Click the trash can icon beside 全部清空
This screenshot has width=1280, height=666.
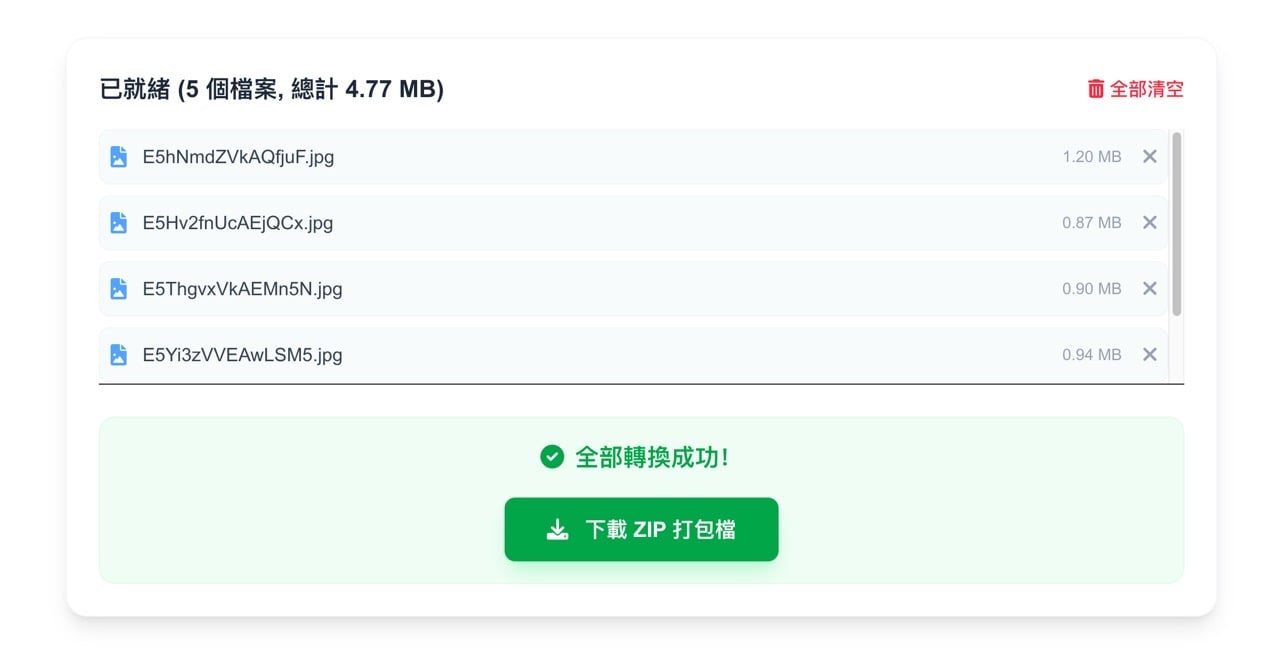coord(1096,89)
